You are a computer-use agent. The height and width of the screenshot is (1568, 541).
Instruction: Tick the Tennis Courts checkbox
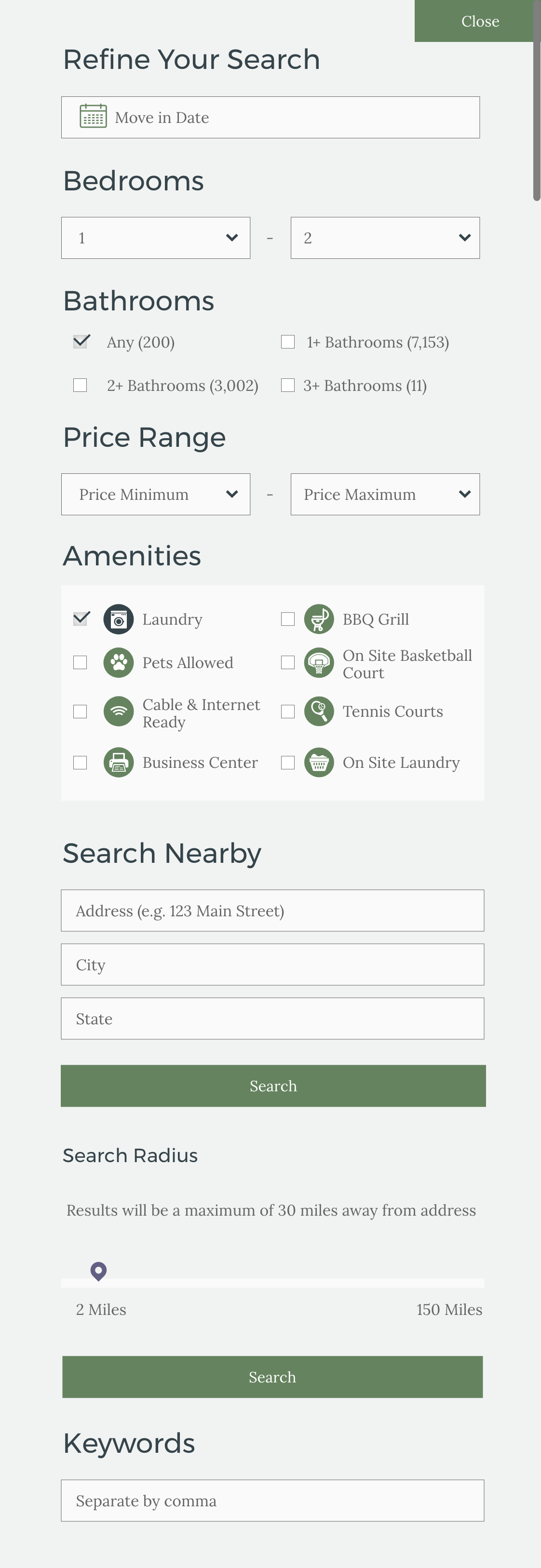pos(287,711)
